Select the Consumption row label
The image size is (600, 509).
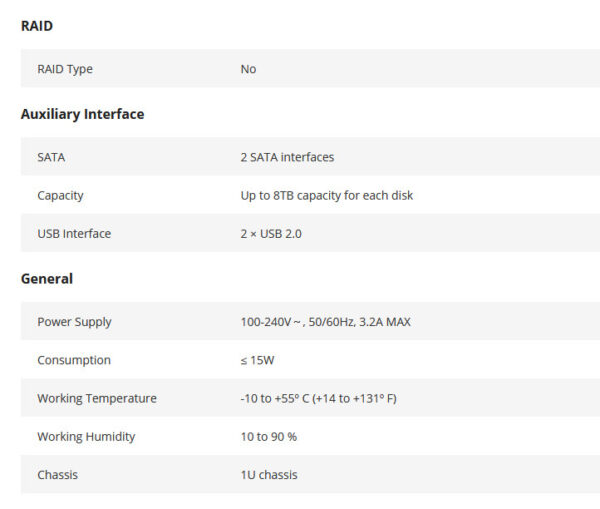(x=74, y=360)
